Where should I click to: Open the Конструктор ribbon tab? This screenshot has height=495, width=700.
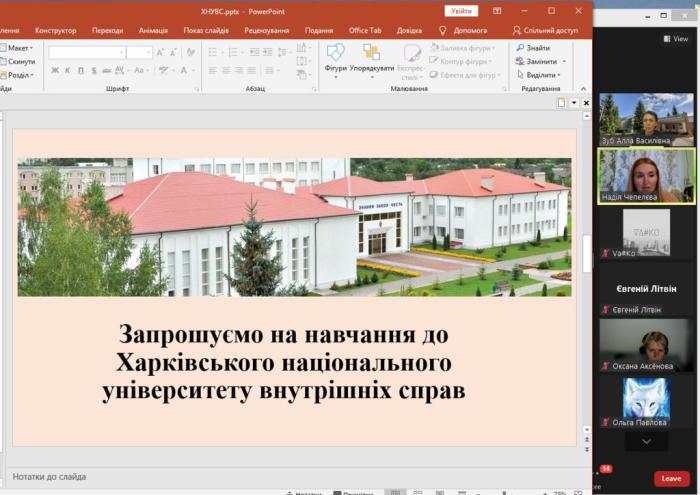55,30
